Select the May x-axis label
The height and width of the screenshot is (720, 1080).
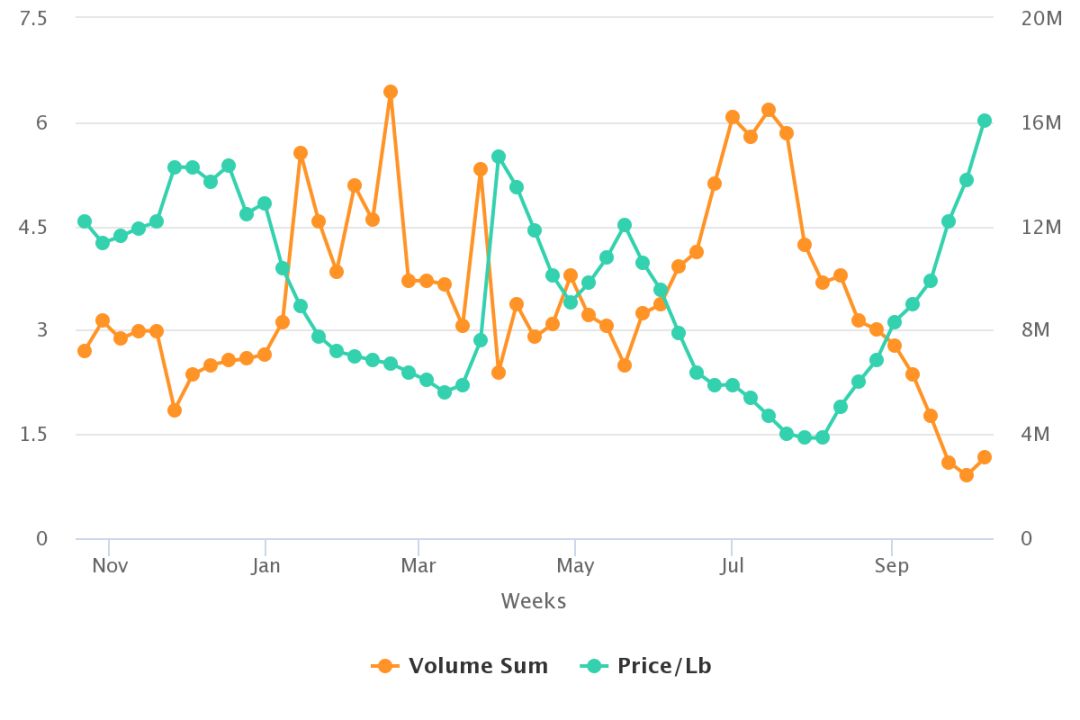[x=574, y=566]
